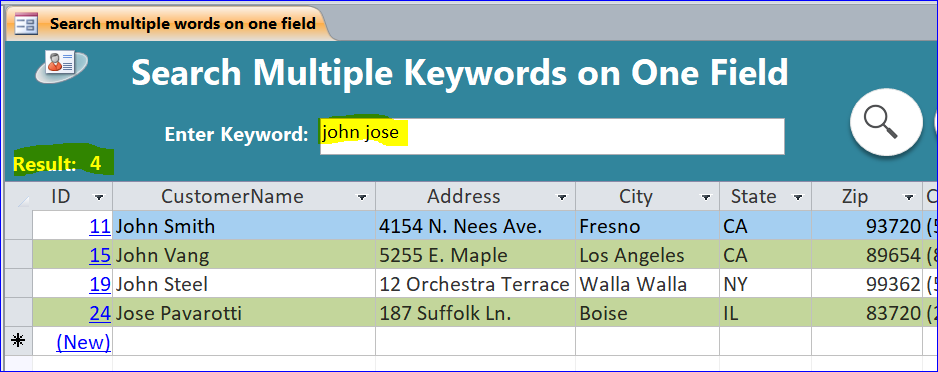Open customer ID 24 link
The image size is (938, 372).
coord(100,313)
